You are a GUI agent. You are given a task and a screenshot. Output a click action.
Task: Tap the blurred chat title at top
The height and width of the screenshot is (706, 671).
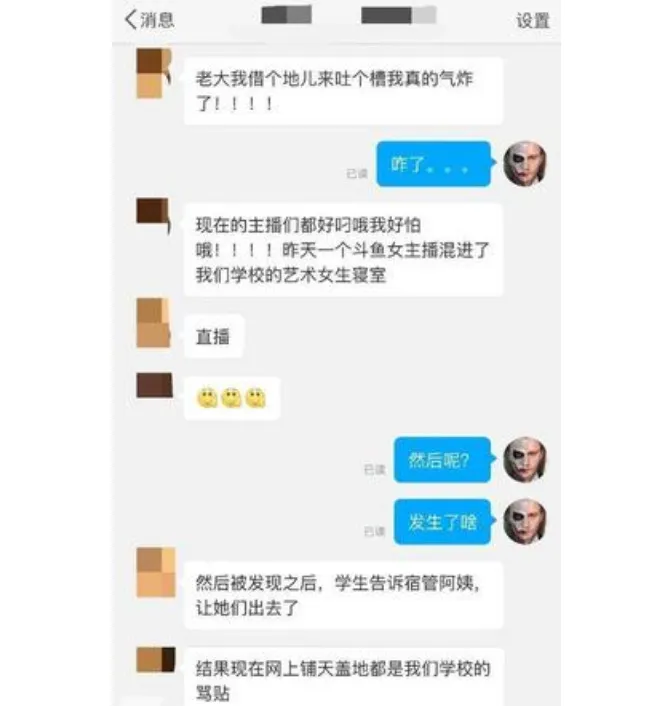click(349, 15)
